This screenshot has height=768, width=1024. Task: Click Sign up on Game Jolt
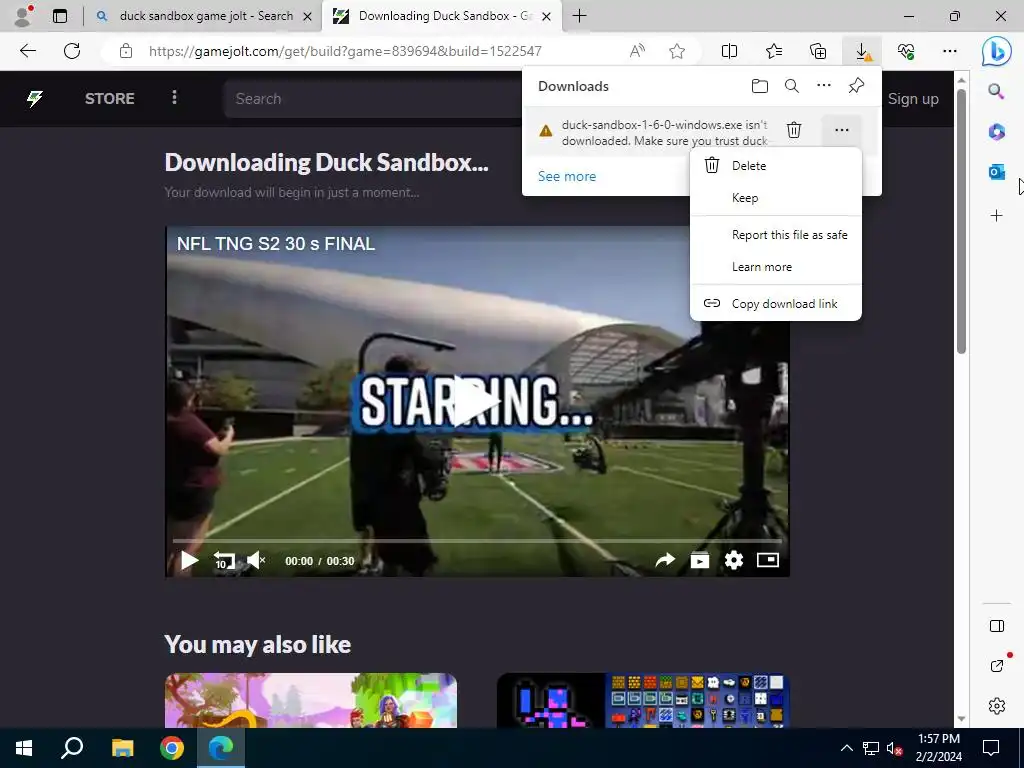tap(913, 99)
